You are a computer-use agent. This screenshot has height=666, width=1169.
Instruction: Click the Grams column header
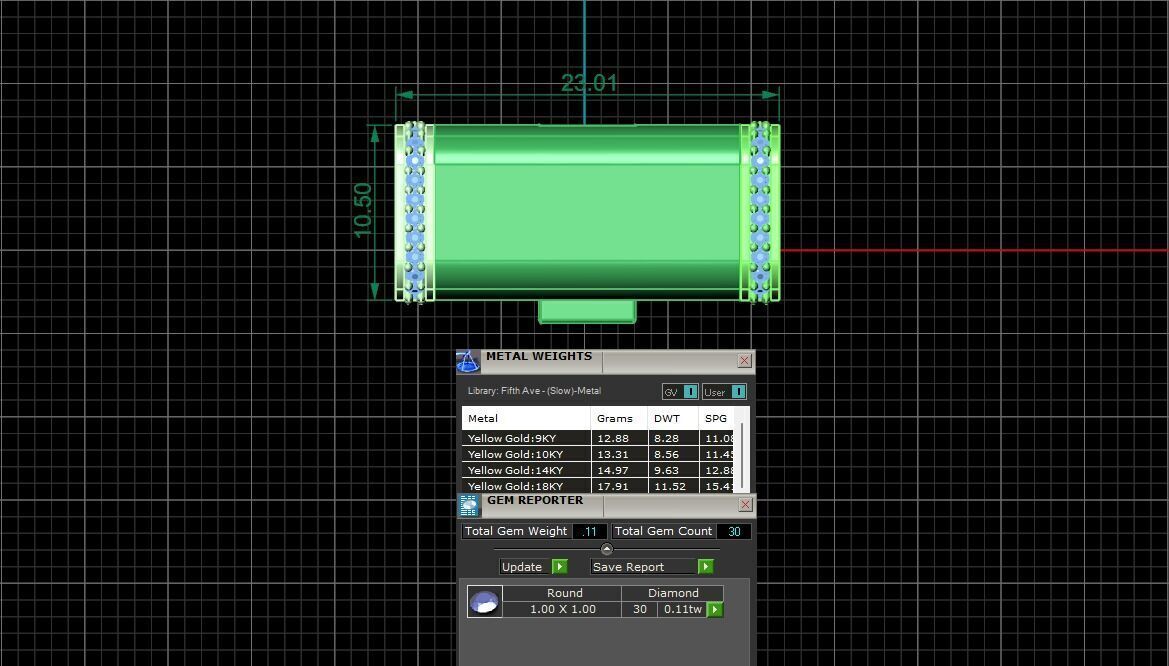(x=619, y=418)
